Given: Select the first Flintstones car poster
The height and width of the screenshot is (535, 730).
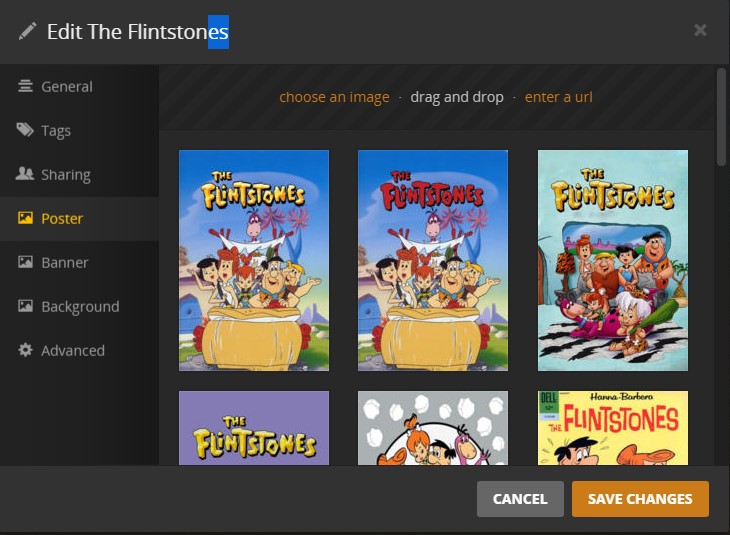Looking at the screenshot, I should [254, 260].
